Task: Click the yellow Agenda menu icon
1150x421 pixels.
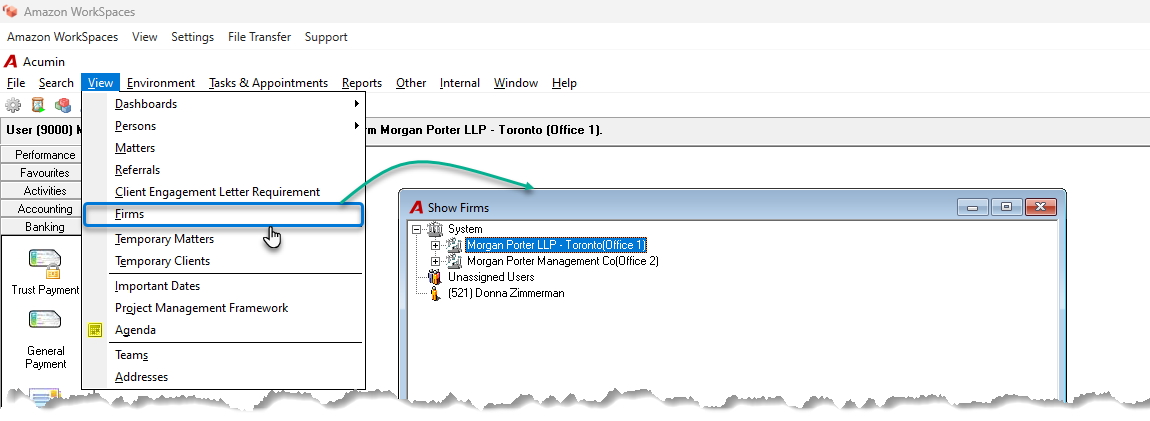Action: pos(95,330)
